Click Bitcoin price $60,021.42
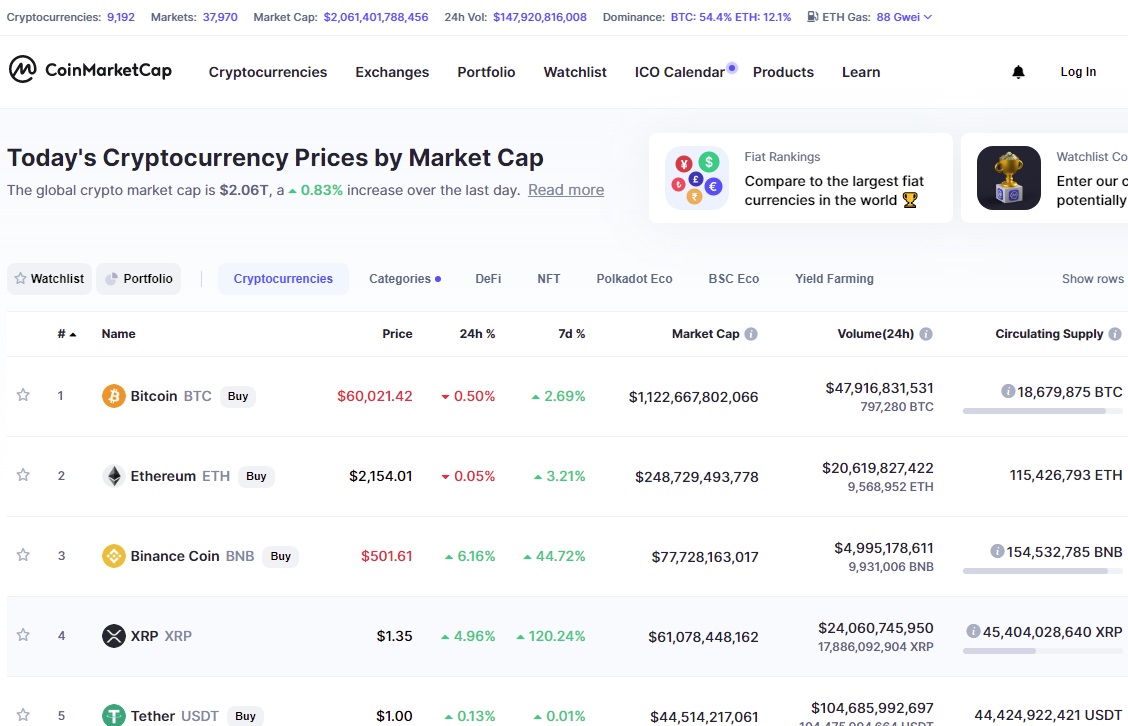The image size is (1128, 726). pyautogui.click(x=375, y=396)
